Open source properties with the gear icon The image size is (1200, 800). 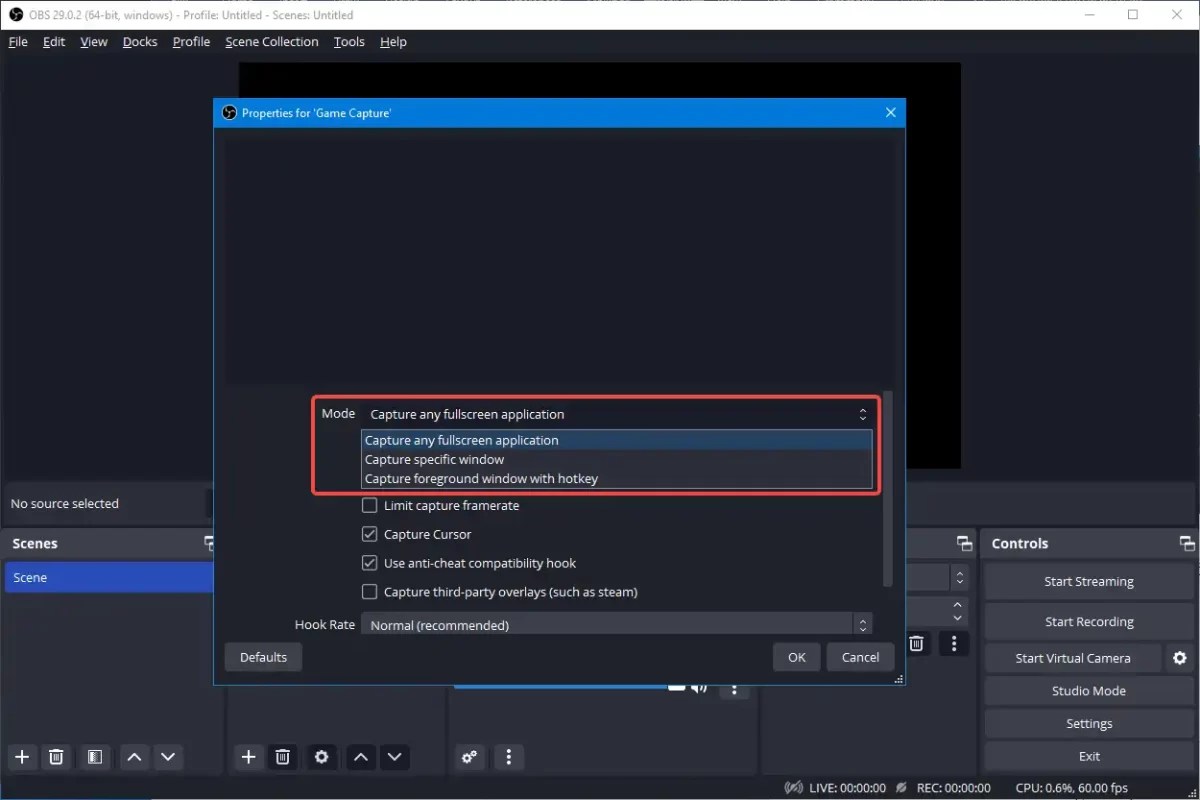(321, 757)
